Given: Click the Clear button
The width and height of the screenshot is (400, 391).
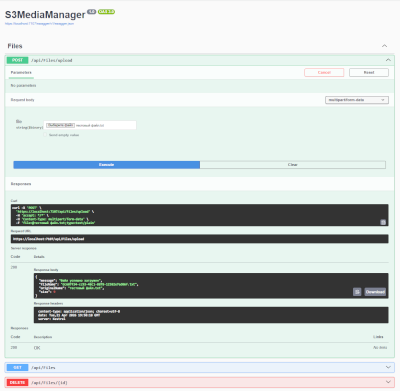Looking at the screenshot, I should point(293,165).
